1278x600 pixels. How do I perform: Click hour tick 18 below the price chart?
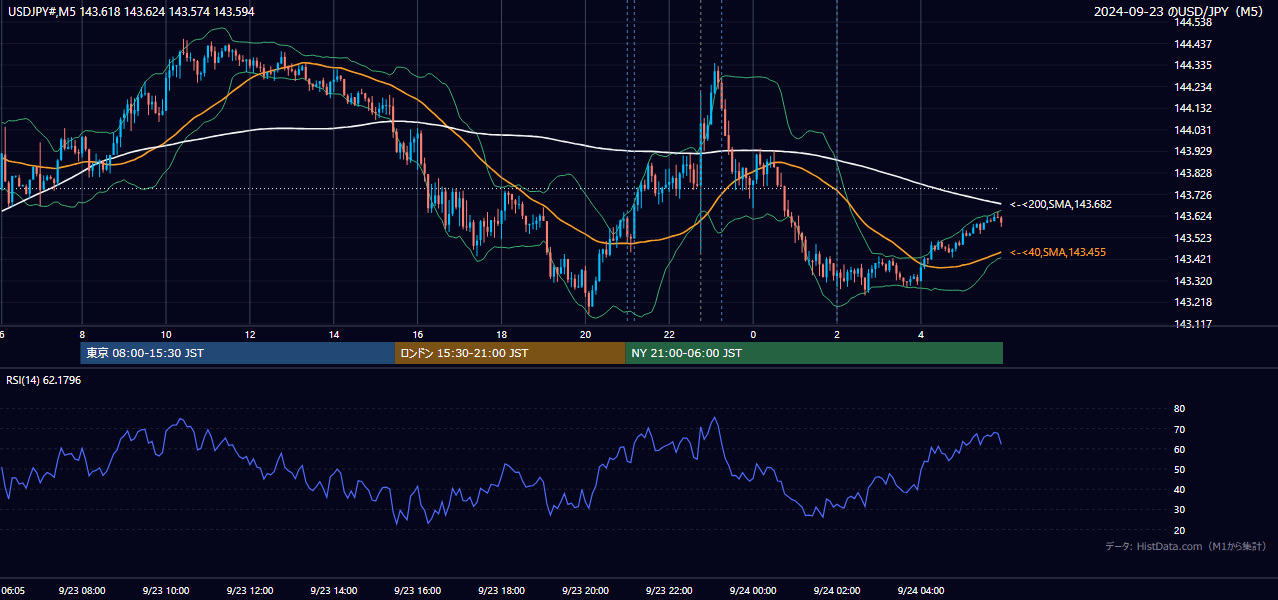[502, 335]
